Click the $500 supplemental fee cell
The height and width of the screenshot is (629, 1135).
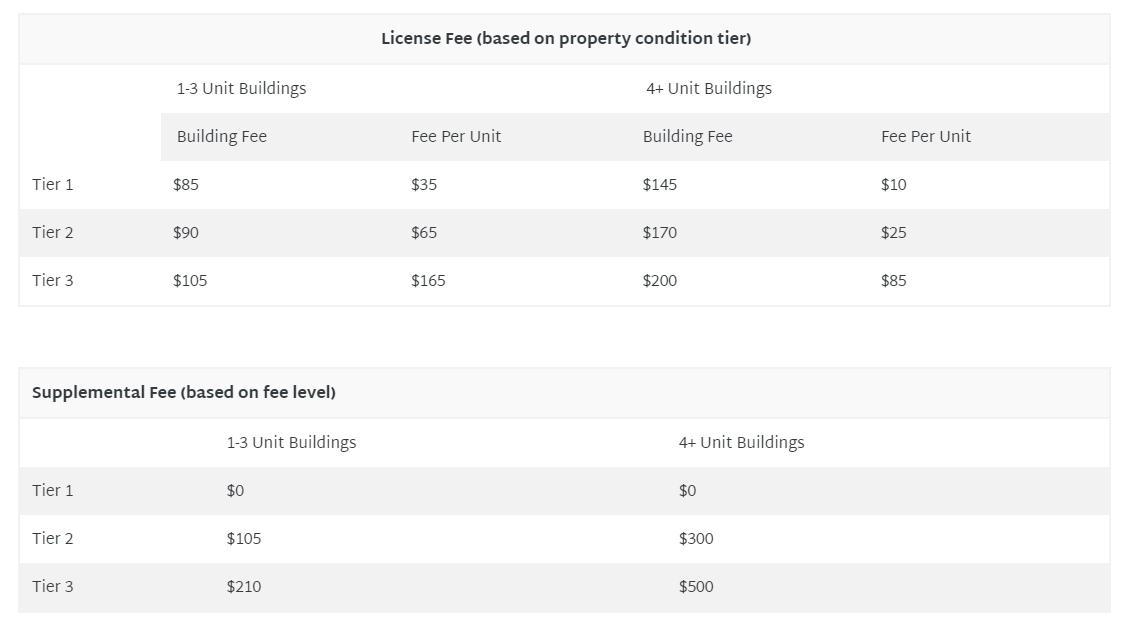tap(696, 587)
